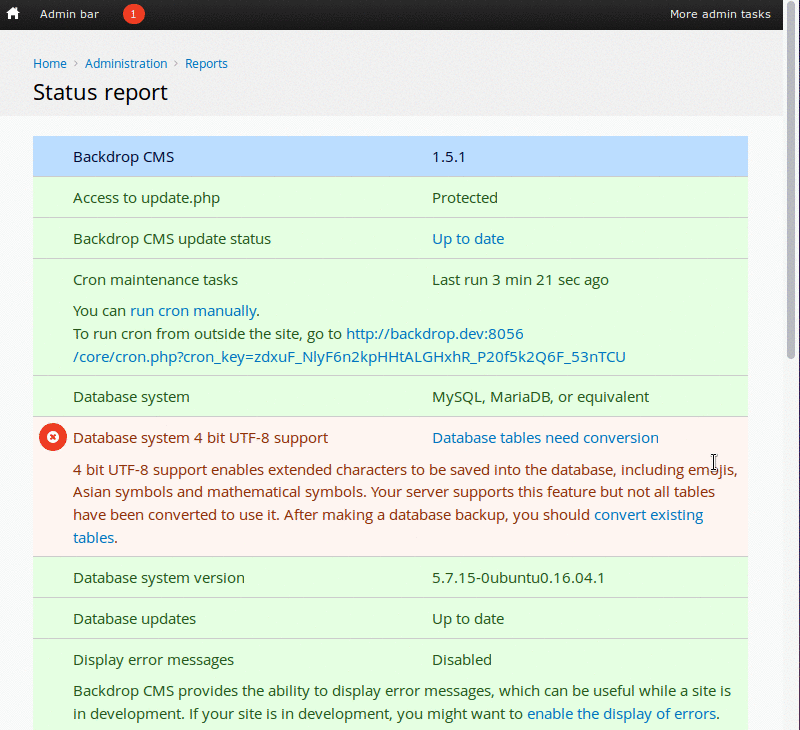Click the red error icon beside UTF-8 support
This screenshot has width=800, height=730.
click(53, 437)
